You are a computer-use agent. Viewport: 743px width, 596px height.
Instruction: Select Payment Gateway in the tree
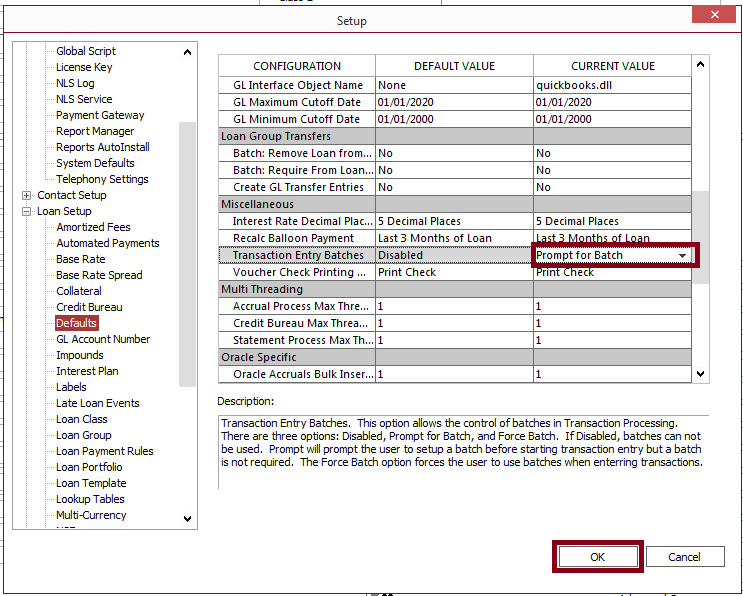point(100,115)
